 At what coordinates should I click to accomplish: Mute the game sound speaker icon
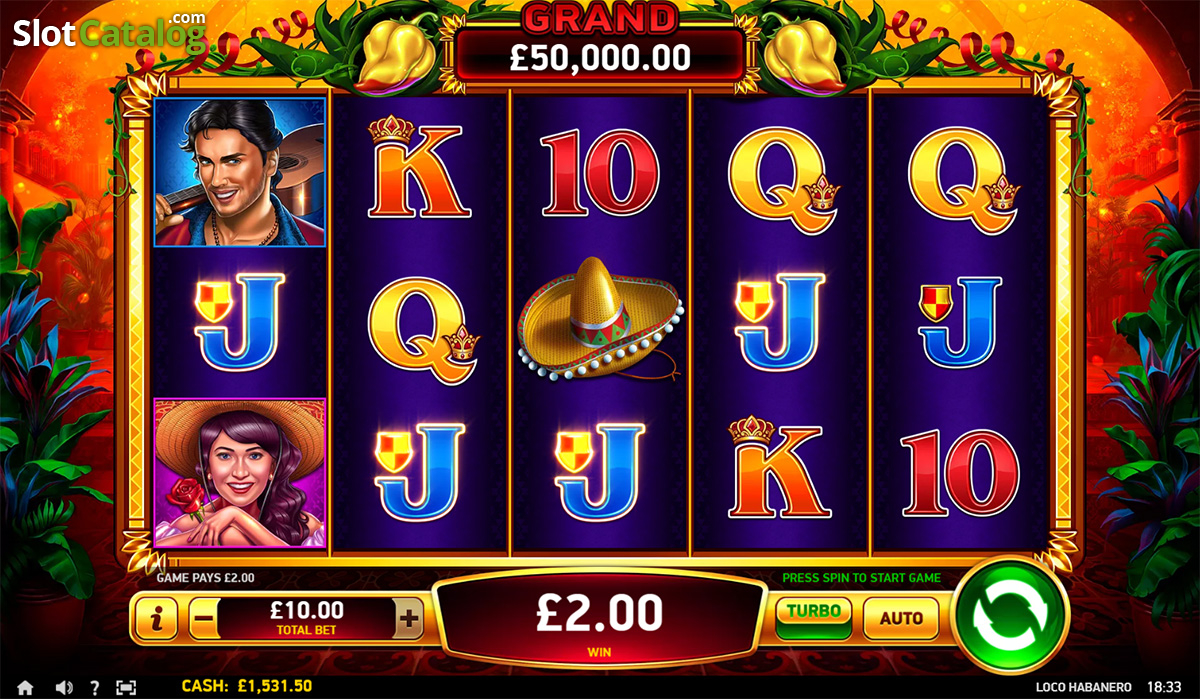(64, 688)
